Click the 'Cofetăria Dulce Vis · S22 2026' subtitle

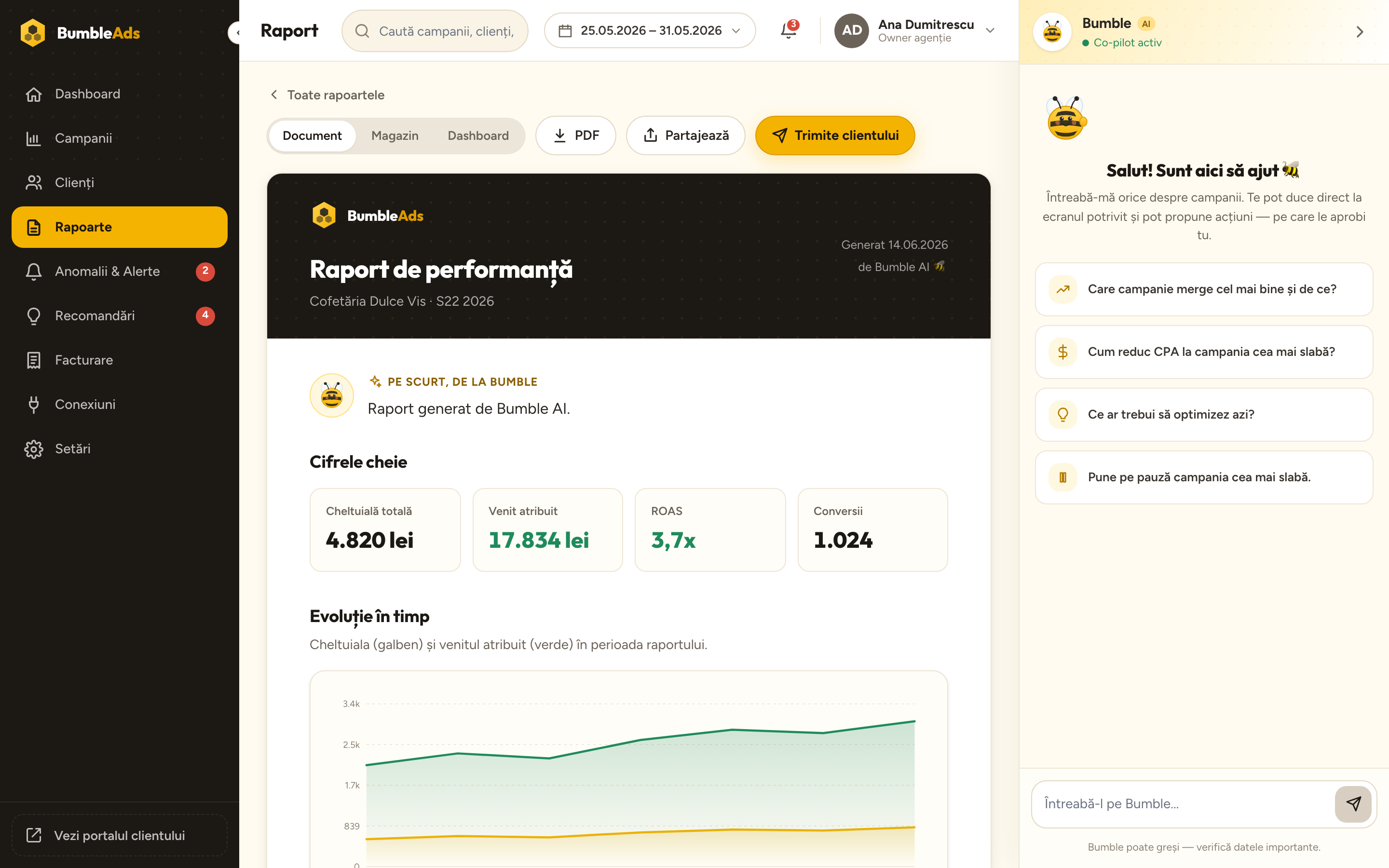(402, 301)
